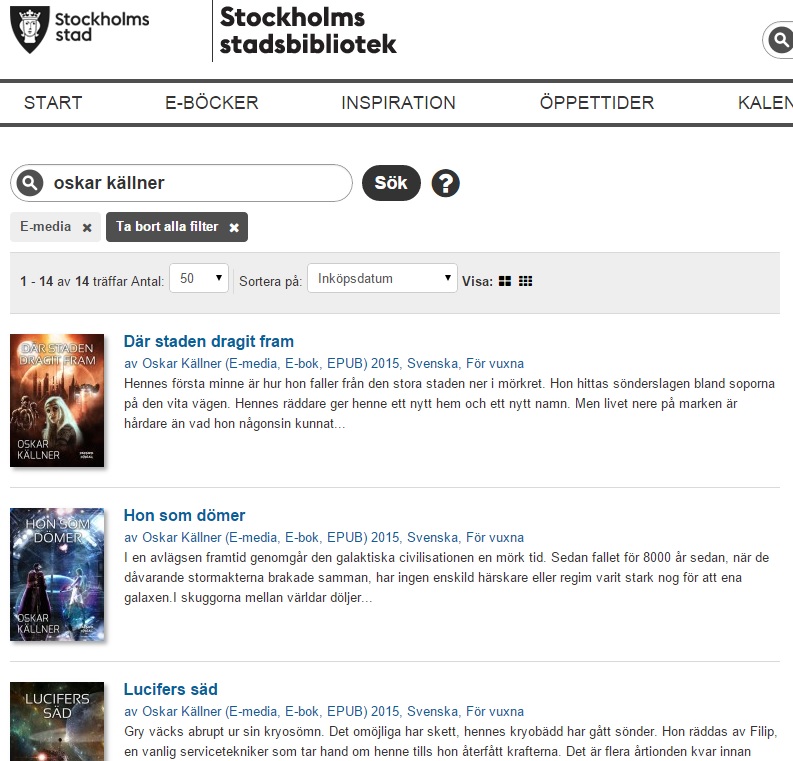Remove the E-media filter with its x
This screenshot has width=793, height=761.
pyautogui.click(x=87, y=228)
